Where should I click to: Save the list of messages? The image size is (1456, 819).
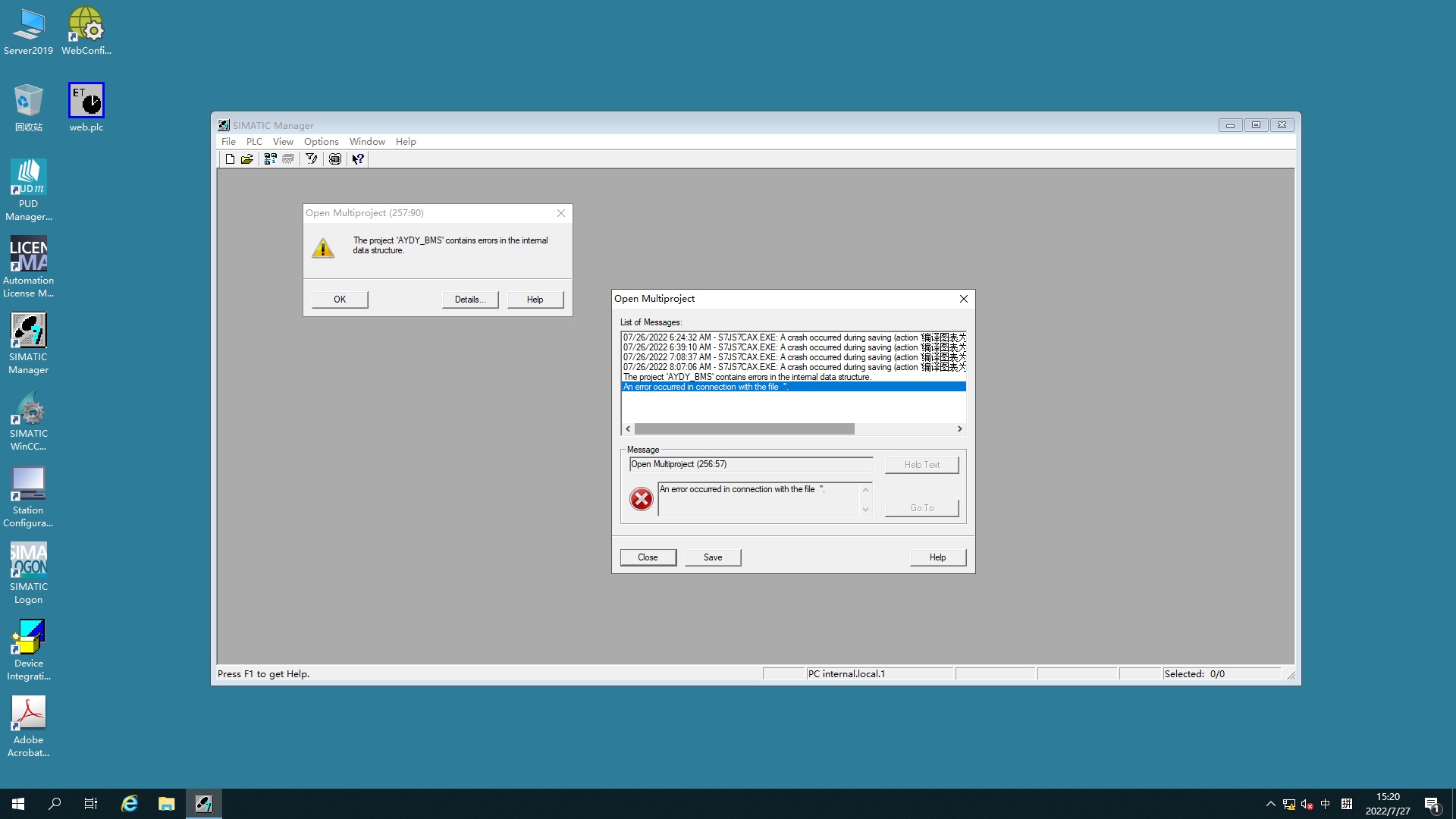(712, 557)
